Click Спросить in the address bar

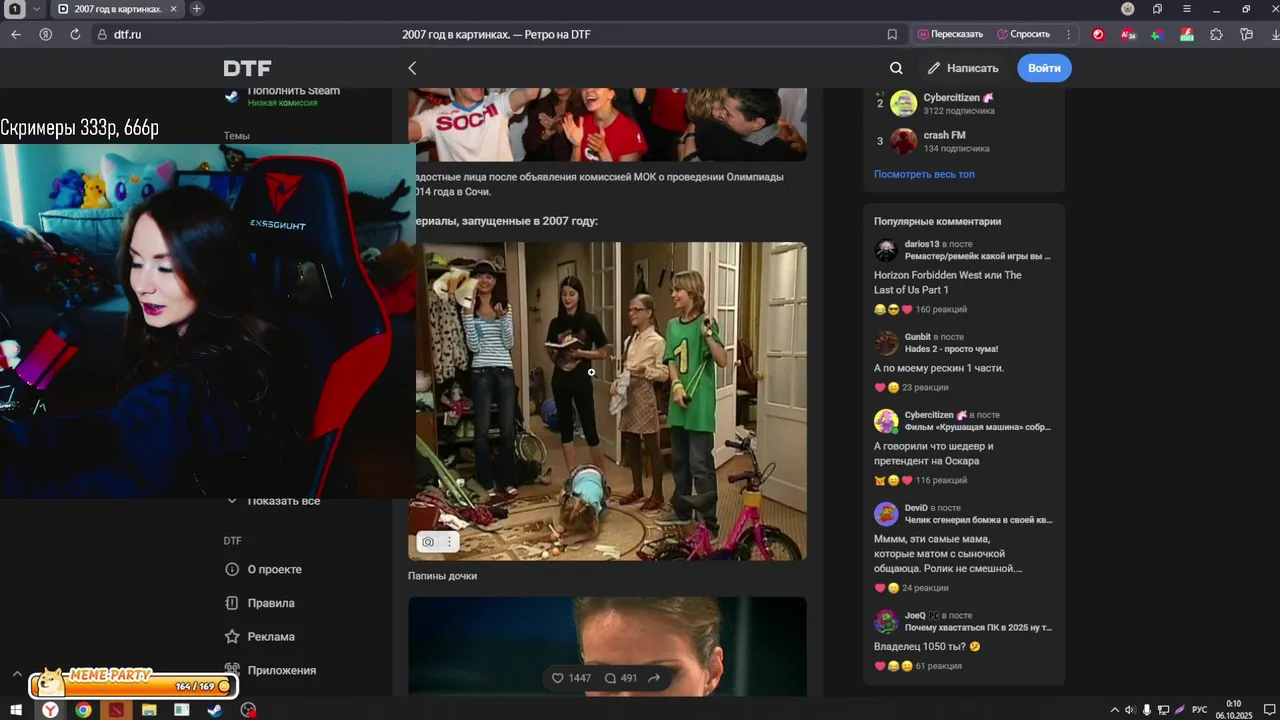(1023, 34)
